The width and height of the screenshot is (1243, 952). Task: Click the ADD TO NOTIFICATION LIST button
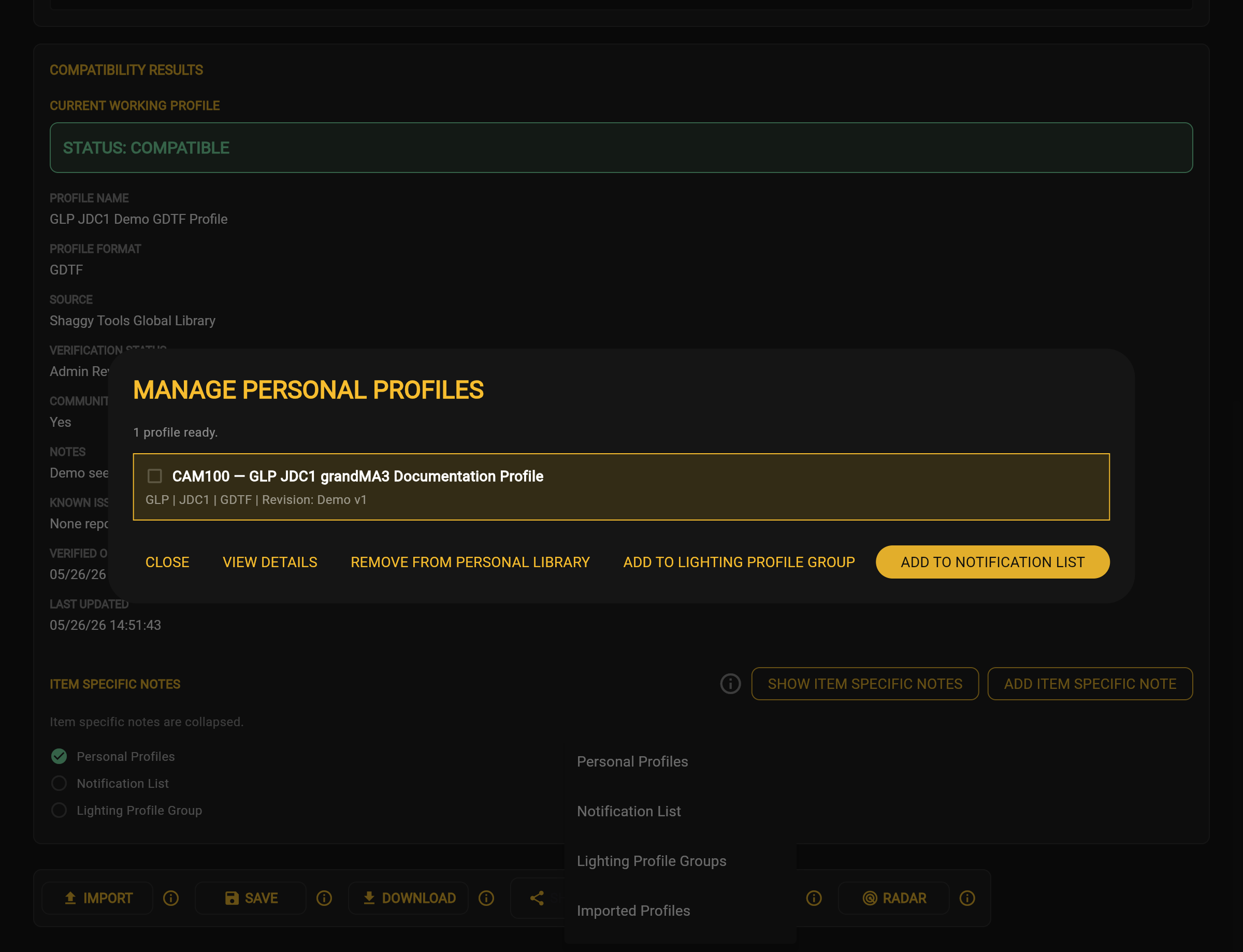tap(992, 562)
